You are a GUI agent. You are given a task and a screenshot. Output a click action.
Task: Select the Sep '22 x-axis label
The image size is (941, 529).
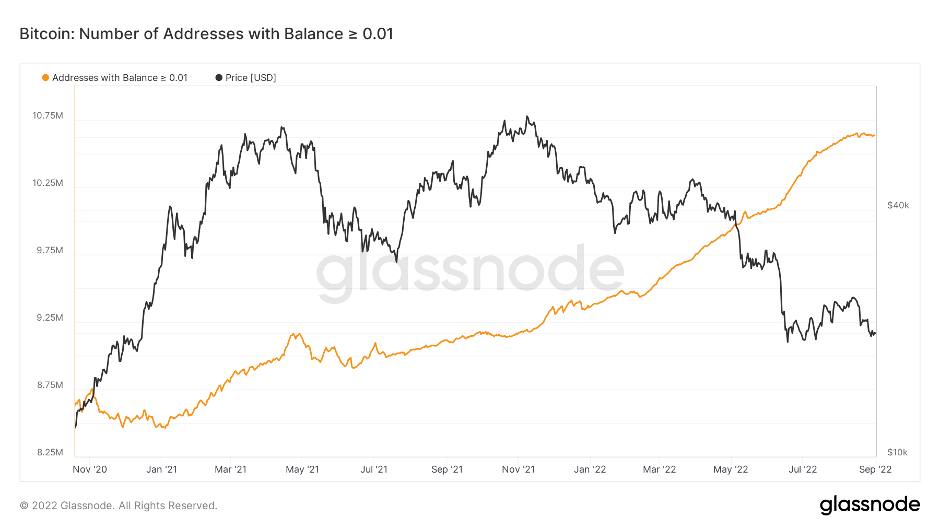pyautogui.click(x=873, y=468)
